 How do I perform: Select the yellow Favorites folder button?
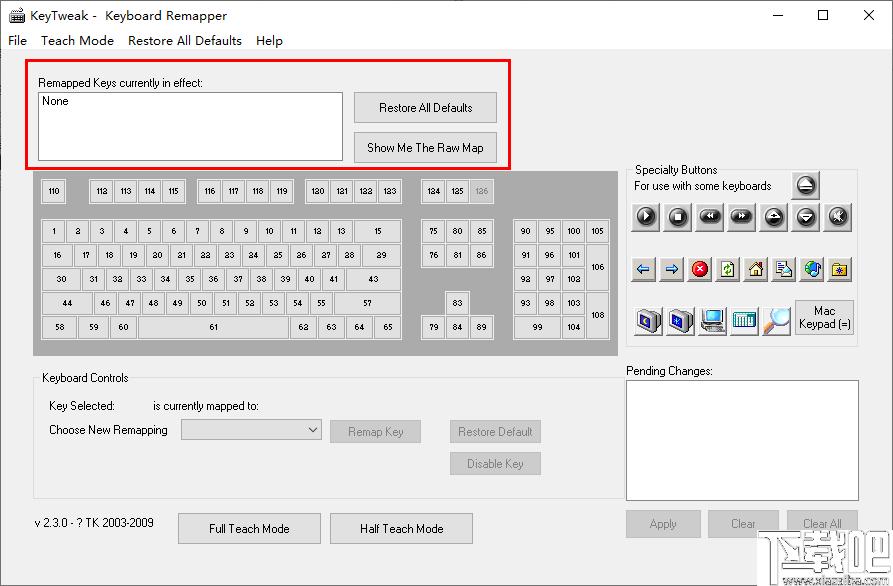click(839, 269)
